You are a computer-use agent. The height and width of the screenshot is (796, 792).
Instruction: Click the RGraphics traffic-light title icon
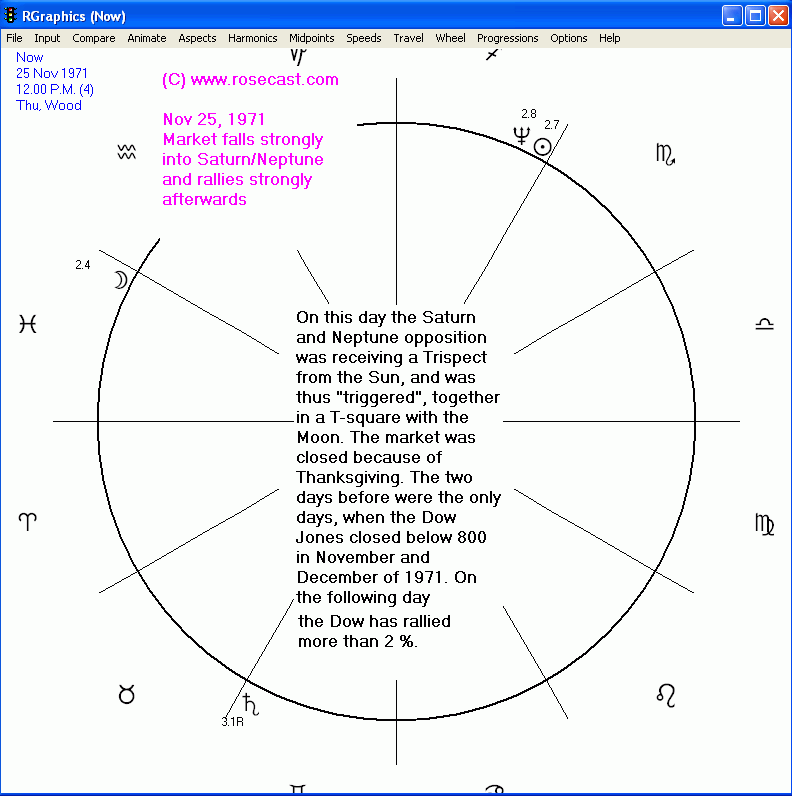pyautogui.click(x=10, y=16)
